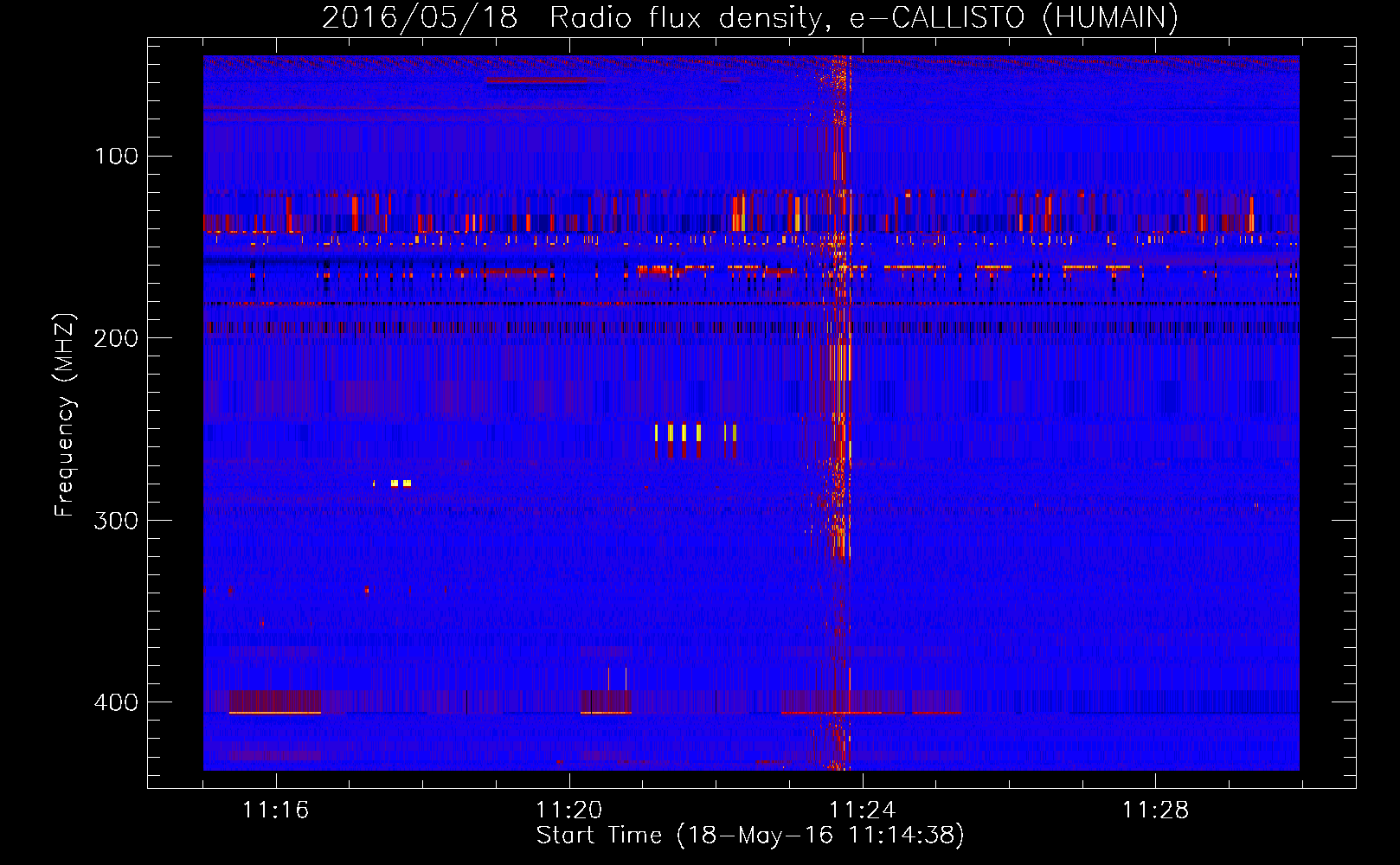Click the 11:24 time tick label
Viewport: 1400px width, 865px height.
coord(862,810)
